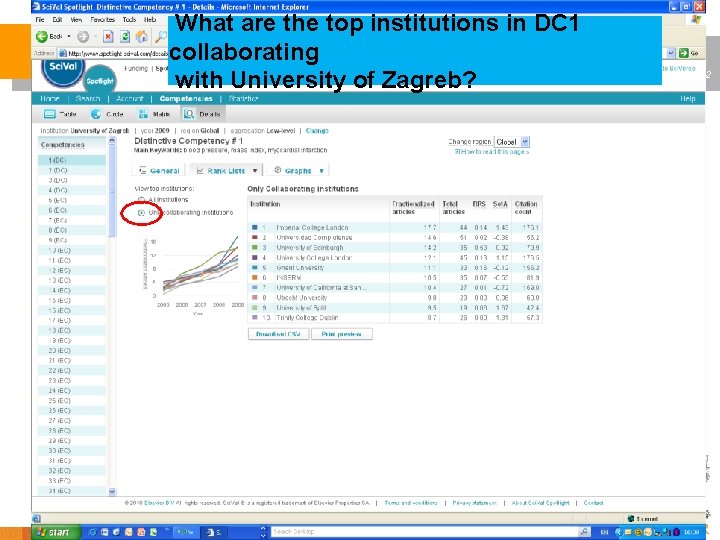Click the Desktop search magnifier in taskbar
This screenshot has height=540, width=720.
(584, 532)
